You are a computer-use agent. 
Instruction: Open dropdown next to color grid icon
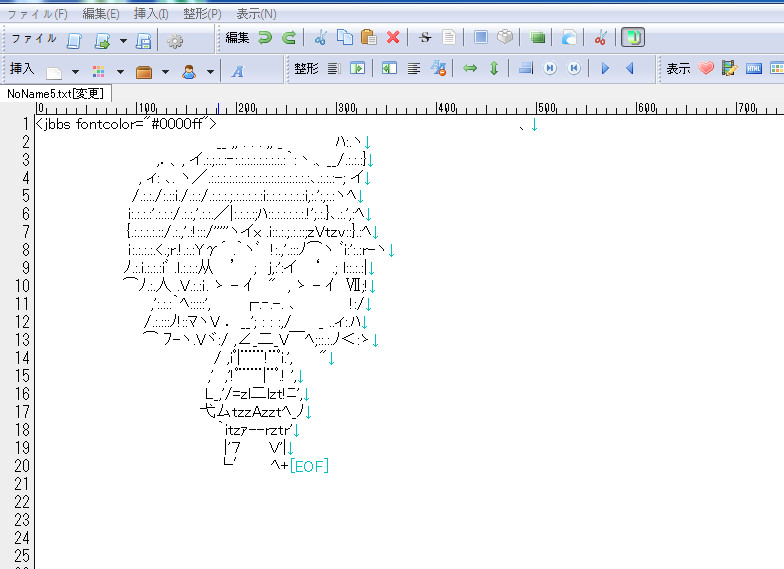coord(120,71)
